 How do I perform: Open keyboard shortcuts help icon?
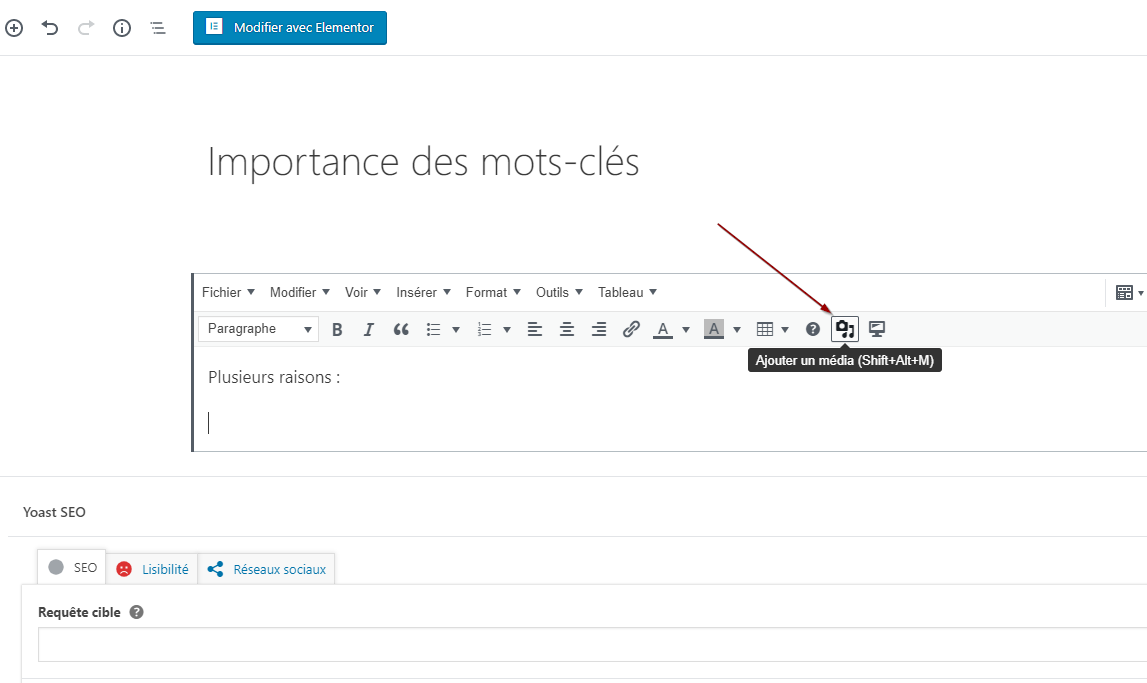[x=813, y=329]
